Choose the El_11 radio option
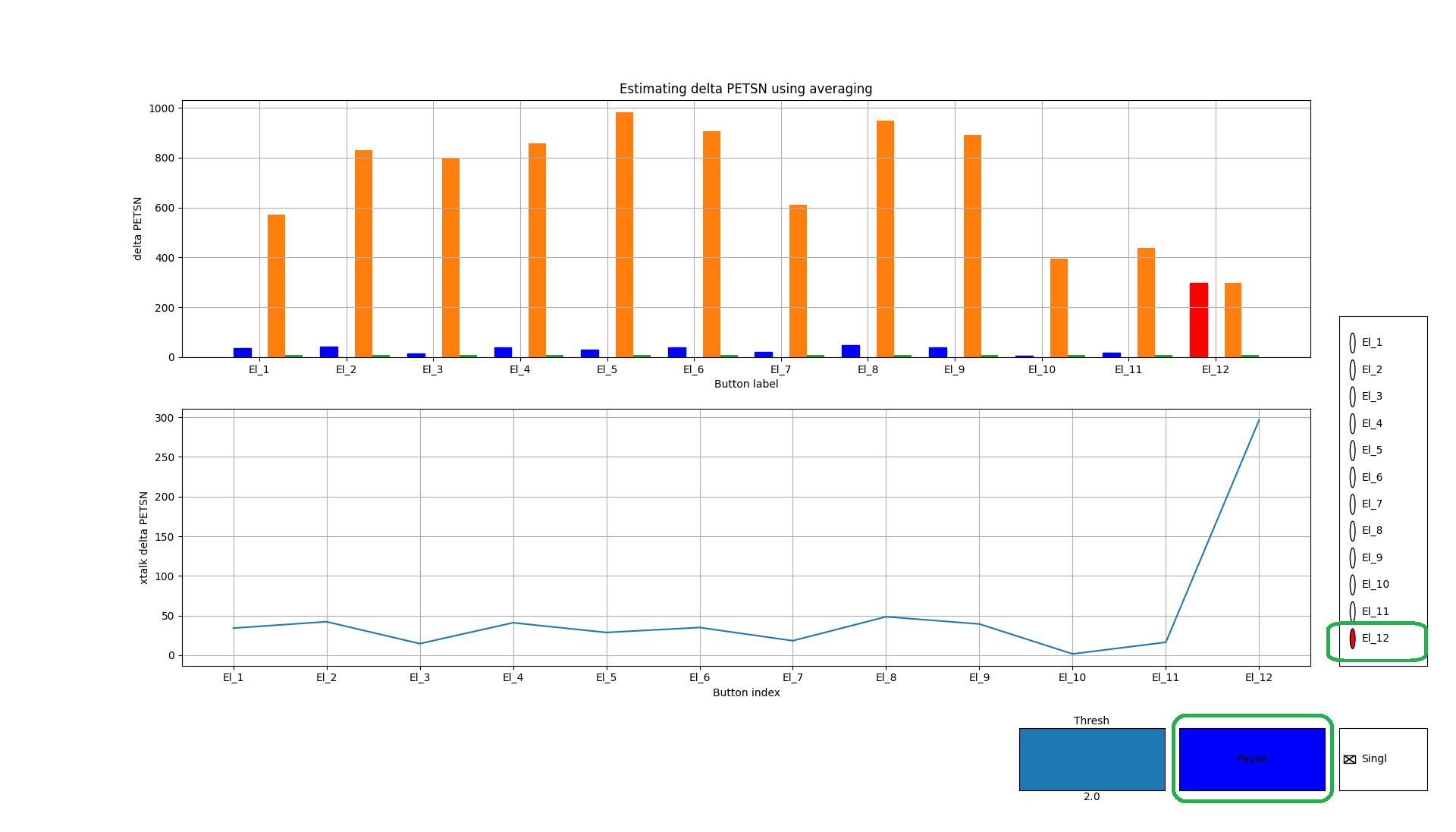 (x=1352, y=612)
